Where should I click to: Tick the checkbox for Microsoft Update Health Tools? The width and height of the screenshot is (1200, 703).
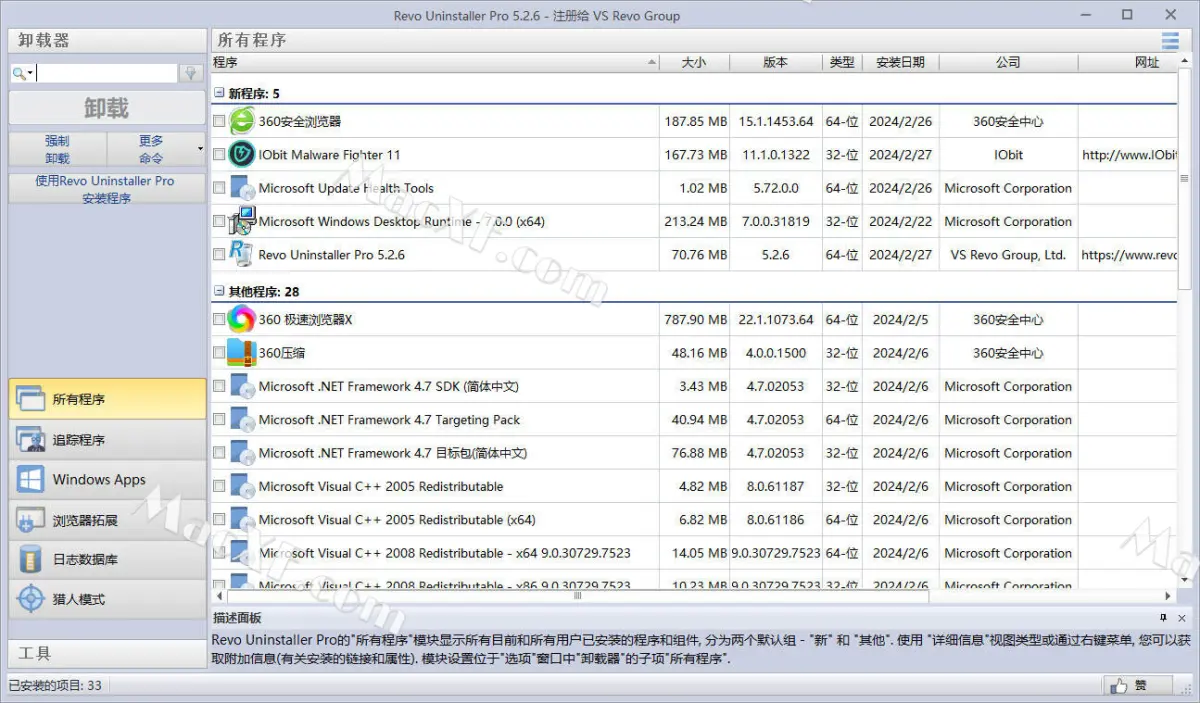[x=219, y=188]
